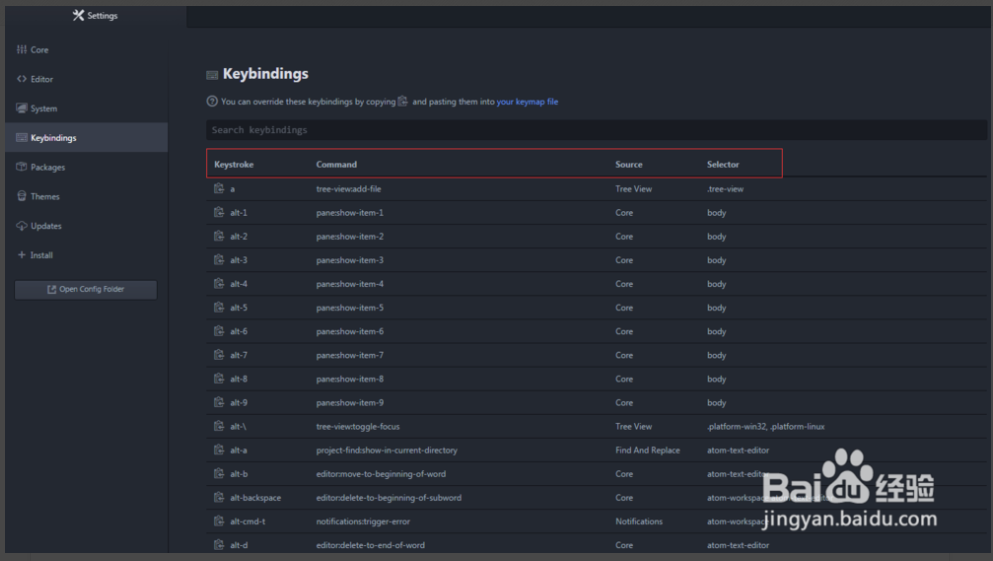Focus the Search keybindings field
This screenshot has width=993, height=561.
point(596,130)
